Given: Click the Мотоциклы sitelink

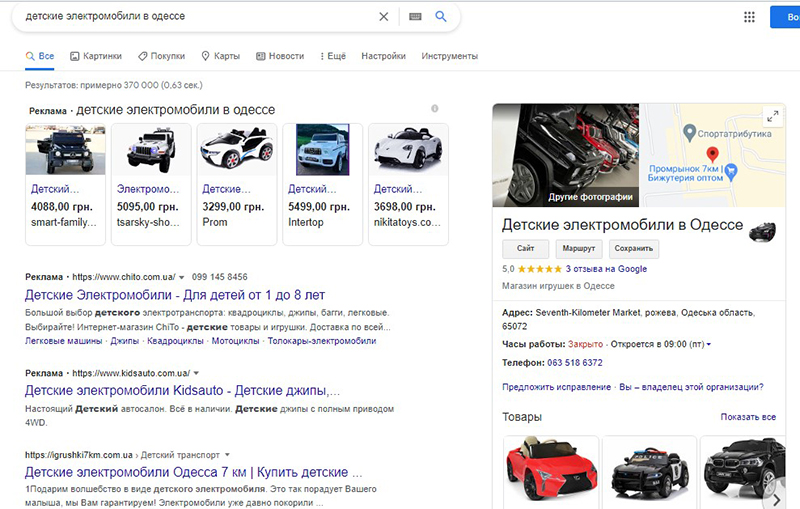Looking at the screenshot, I should (x=236, y=341).
